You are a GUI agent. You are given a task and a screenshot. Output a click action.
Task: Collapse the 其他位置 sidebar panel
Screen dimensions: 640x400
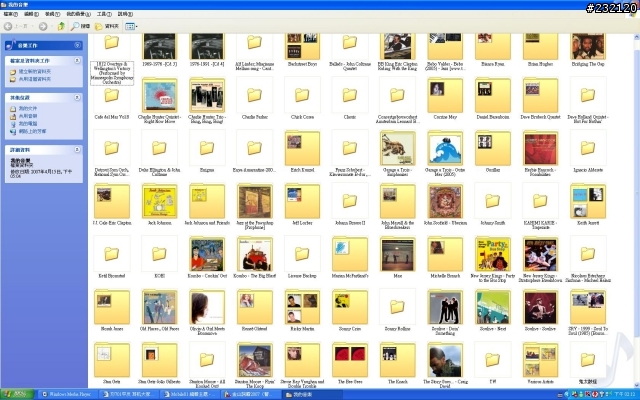click(77, 98)
